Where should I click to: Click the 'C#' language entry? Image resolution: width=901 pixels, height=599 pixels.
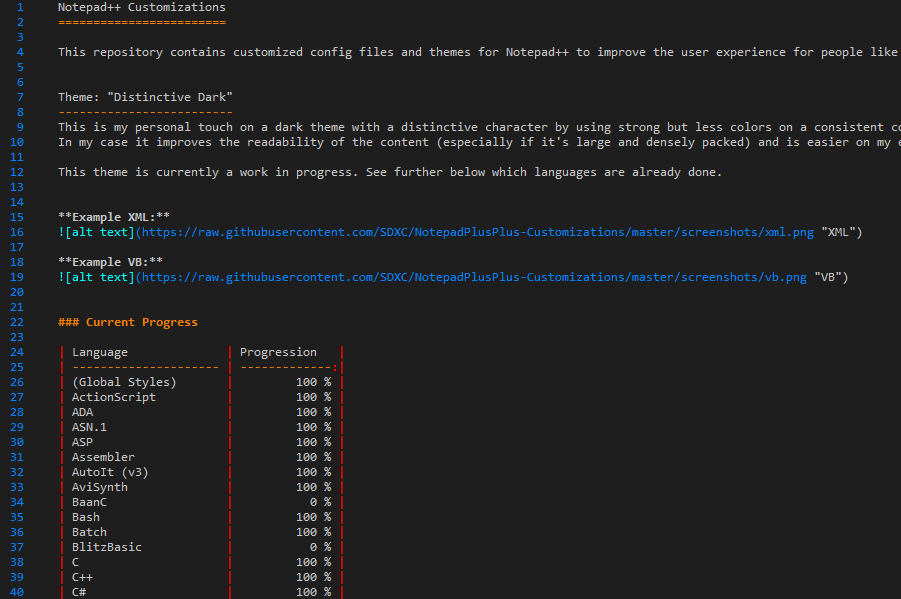(x=79, y=592)
